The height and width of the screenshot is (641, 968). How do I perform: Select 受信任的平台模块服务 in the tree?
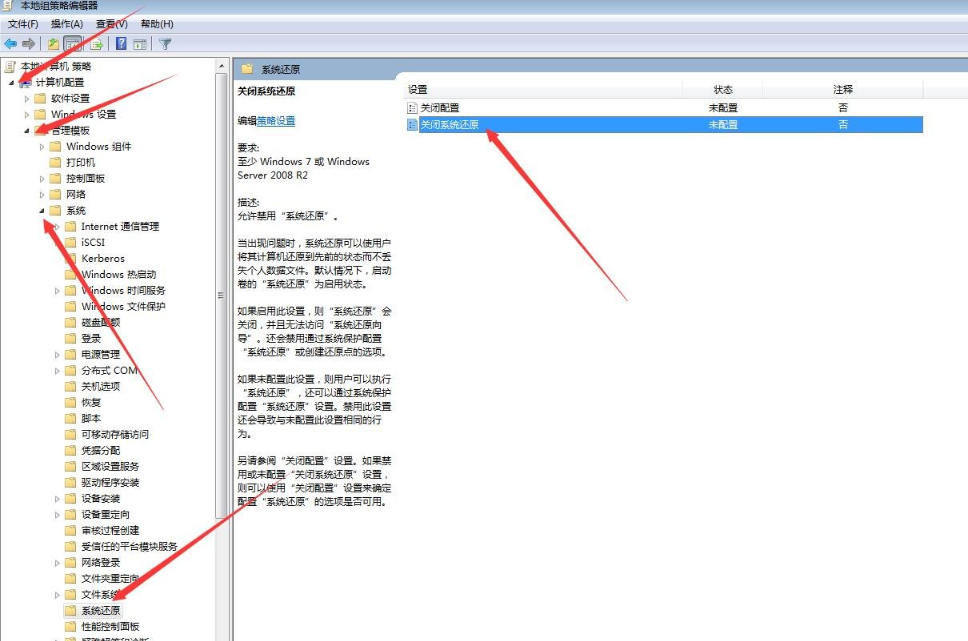click(x=130, y=547)
